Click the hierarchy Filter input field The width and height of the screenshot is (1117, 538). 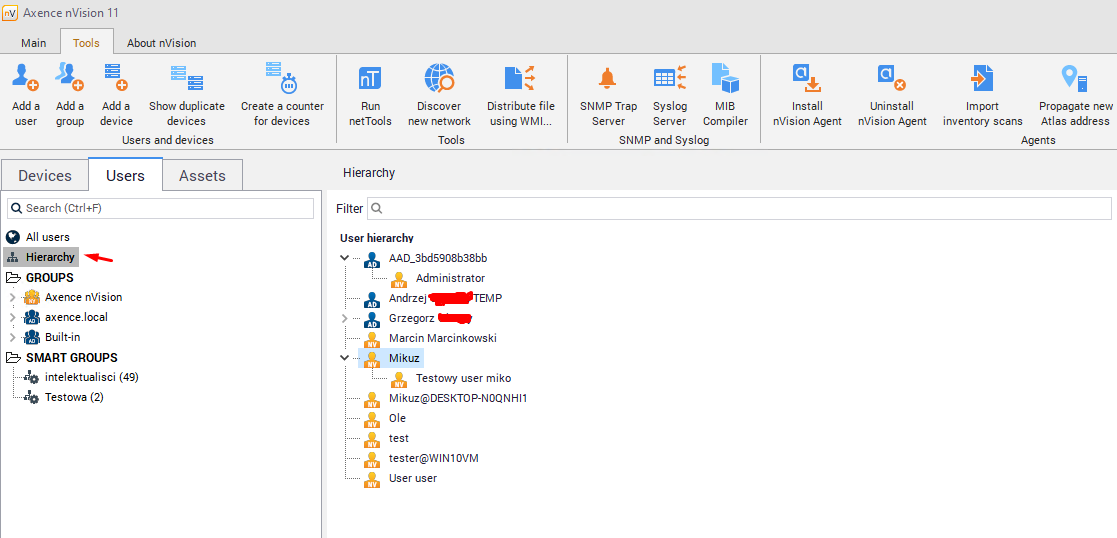(x=740, y=209)
